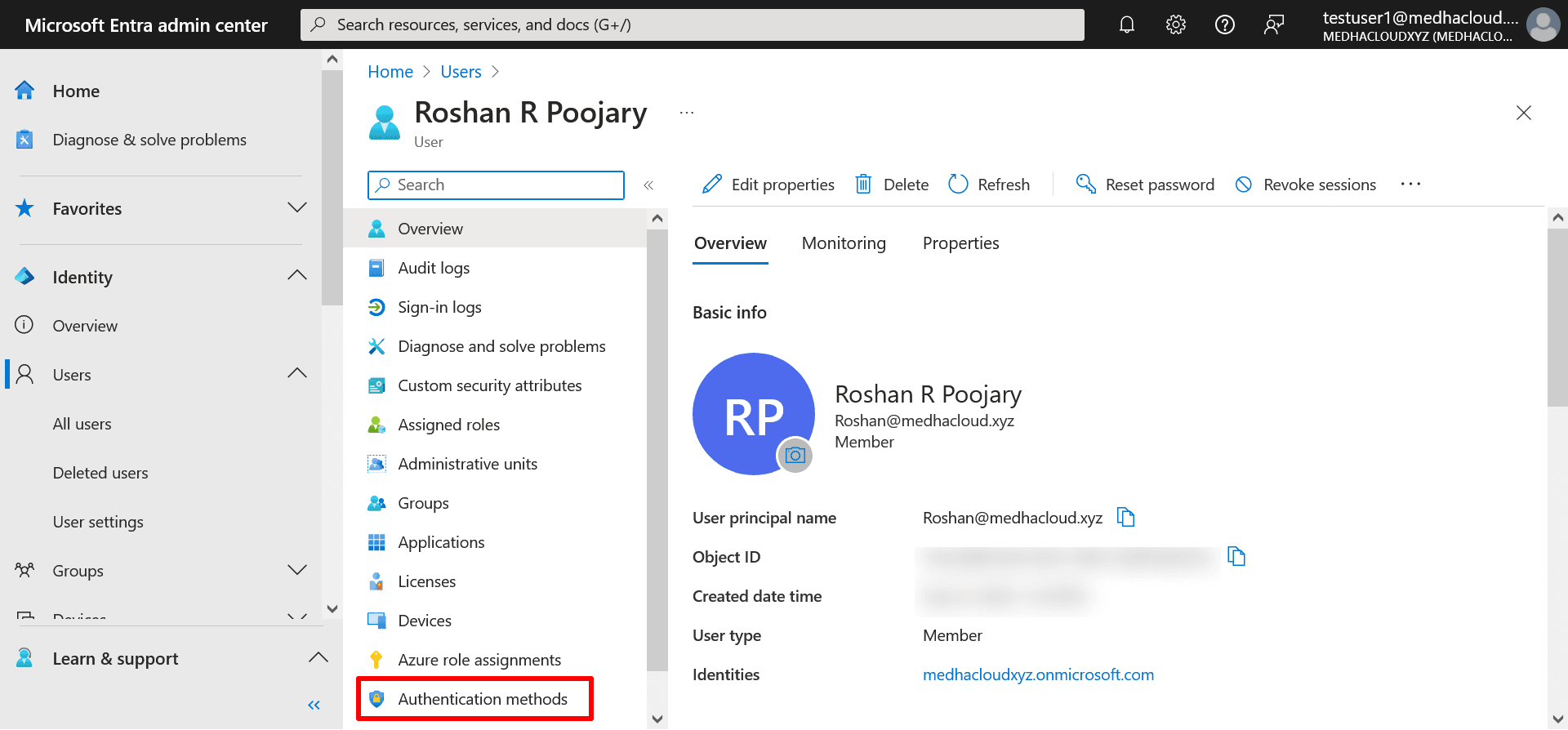Copy the User principal name

coord(1126,517)
